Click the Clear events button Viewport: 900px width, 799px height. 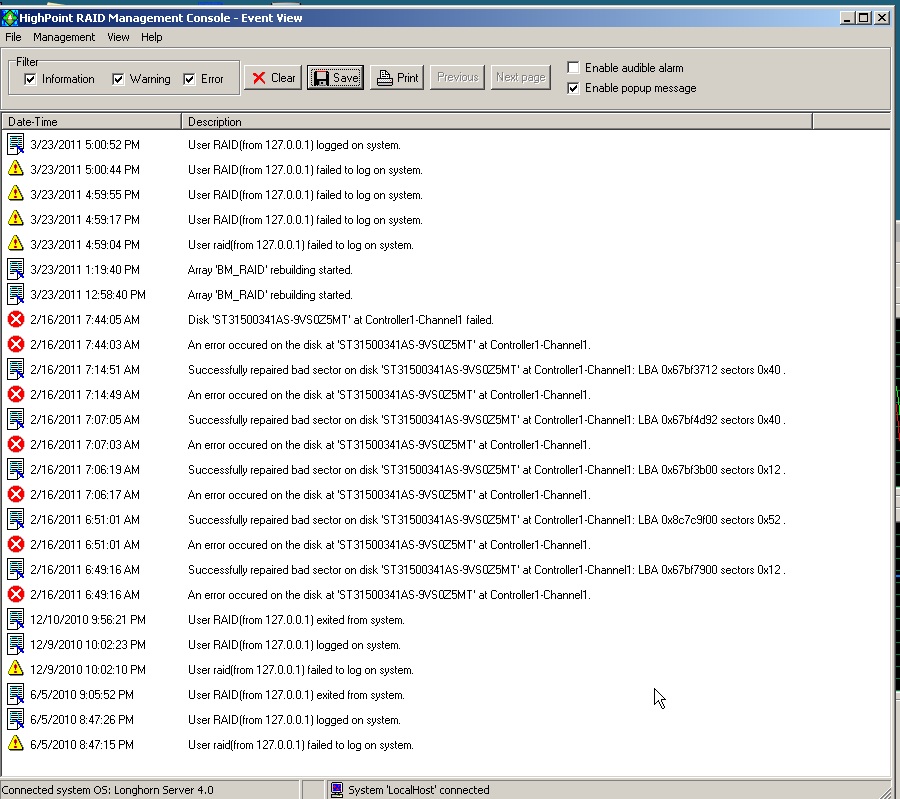coord(273,77)
